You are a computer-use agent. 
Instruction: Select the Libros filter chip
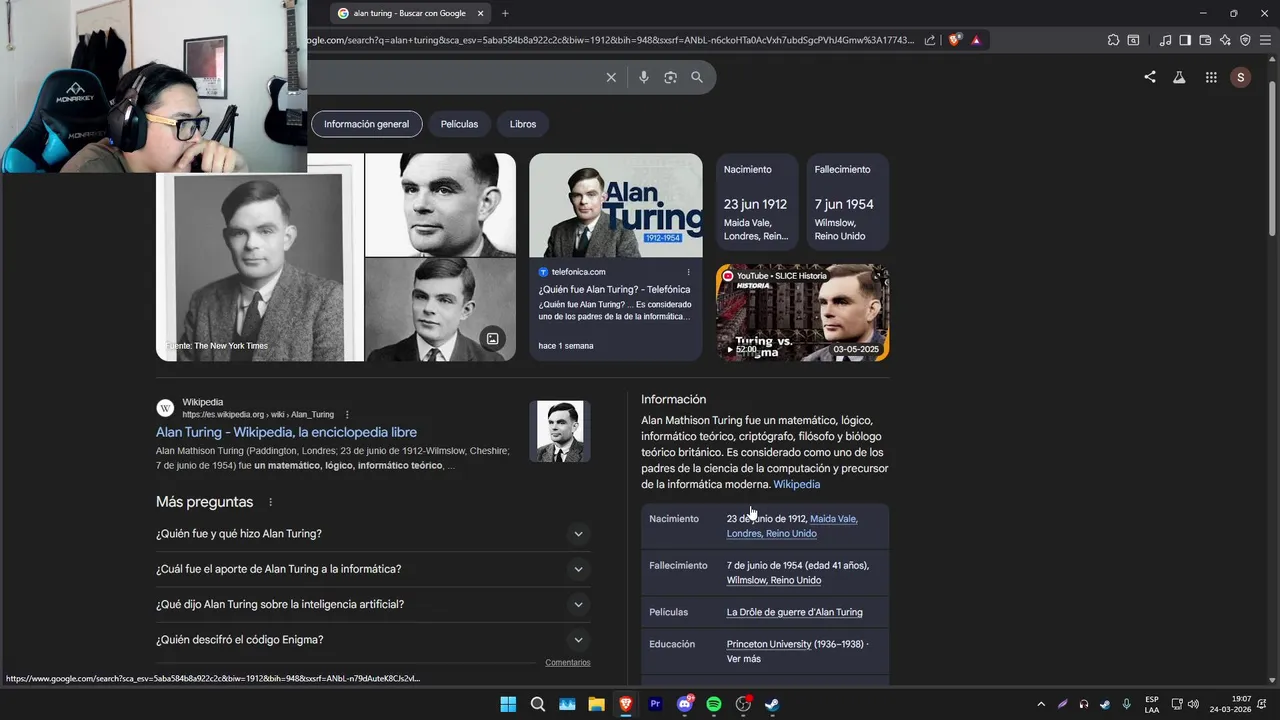coord(523,124)
